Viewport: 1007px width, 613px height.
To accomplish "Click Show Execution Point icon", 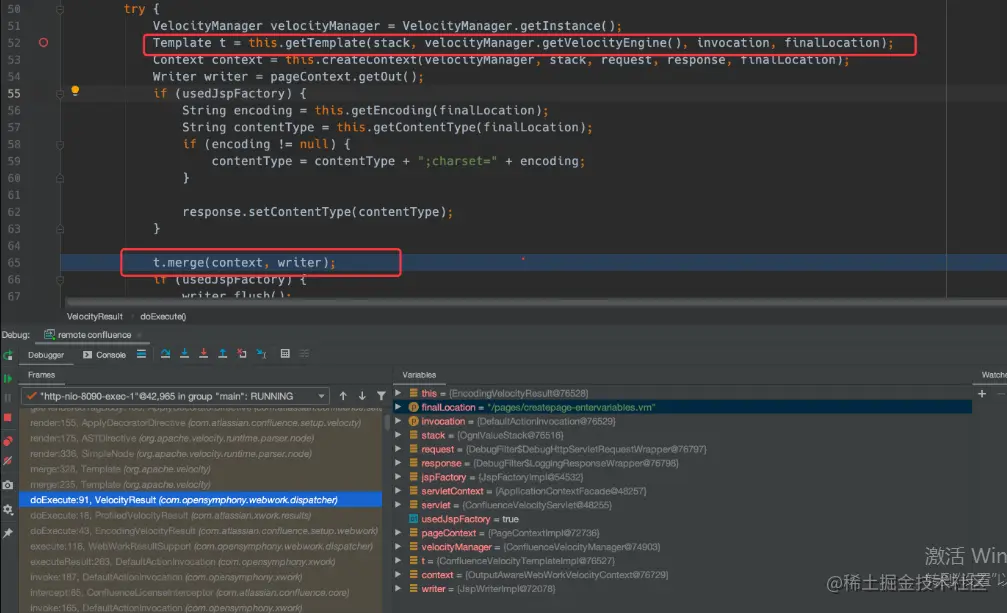I will coord(141,354).
